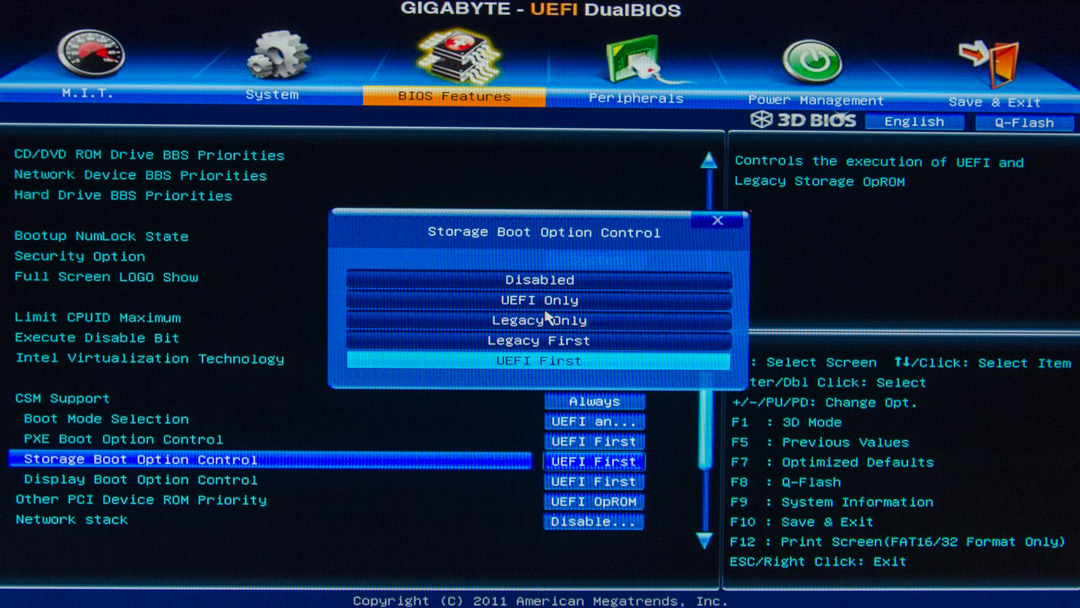Choose UEFI Only option
1080x608 pixels.
pyautogui.click(x=539, y=300)
